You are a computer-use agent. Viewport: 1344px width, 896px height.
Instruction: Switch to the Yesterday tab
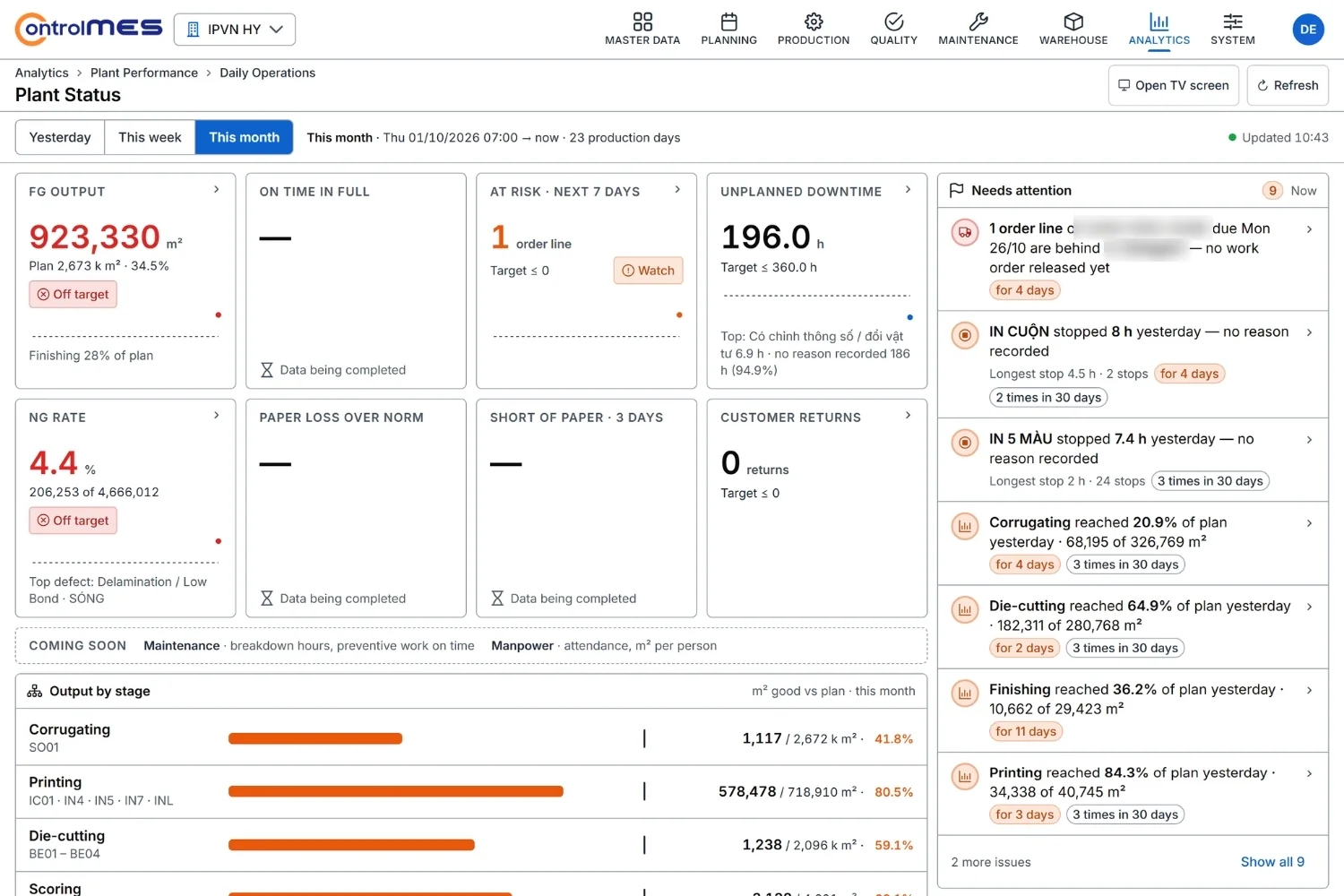coord(60,137)
